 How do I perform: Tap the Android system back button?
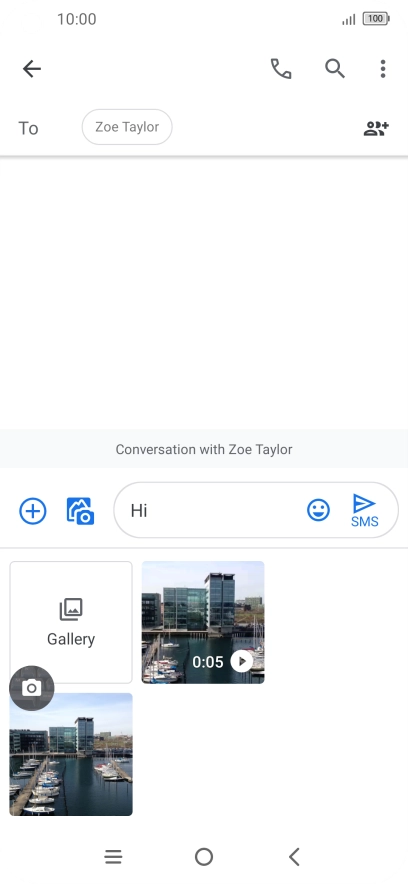(x=294, y=857)
